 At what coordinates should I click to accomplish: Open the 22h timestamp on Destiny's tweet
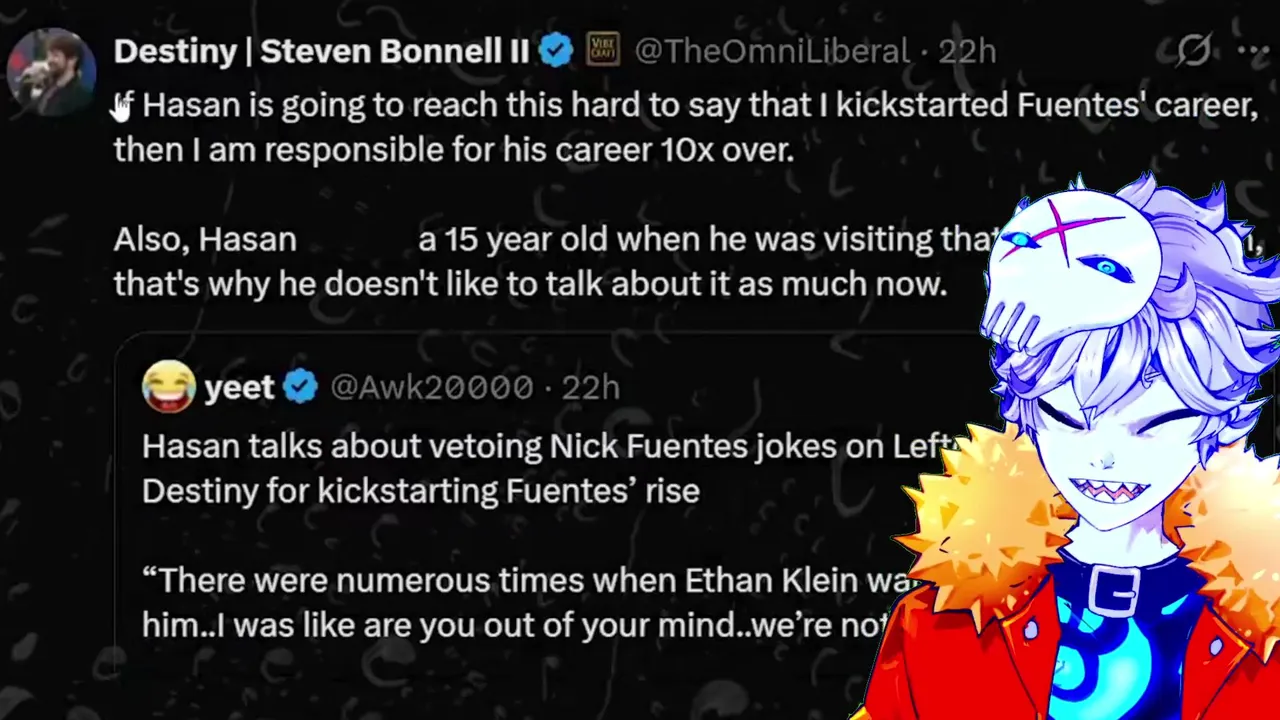(x=967, y=51)
